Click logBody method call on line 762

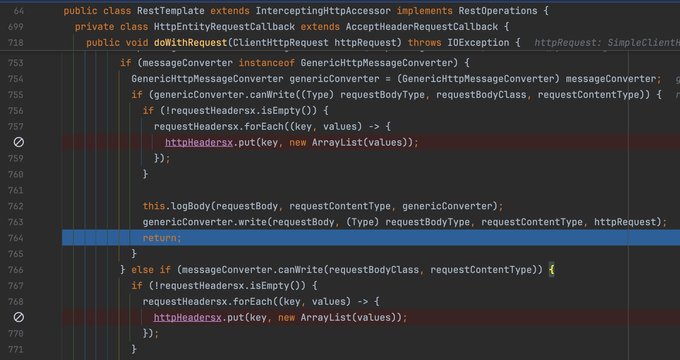pos(191,206)
